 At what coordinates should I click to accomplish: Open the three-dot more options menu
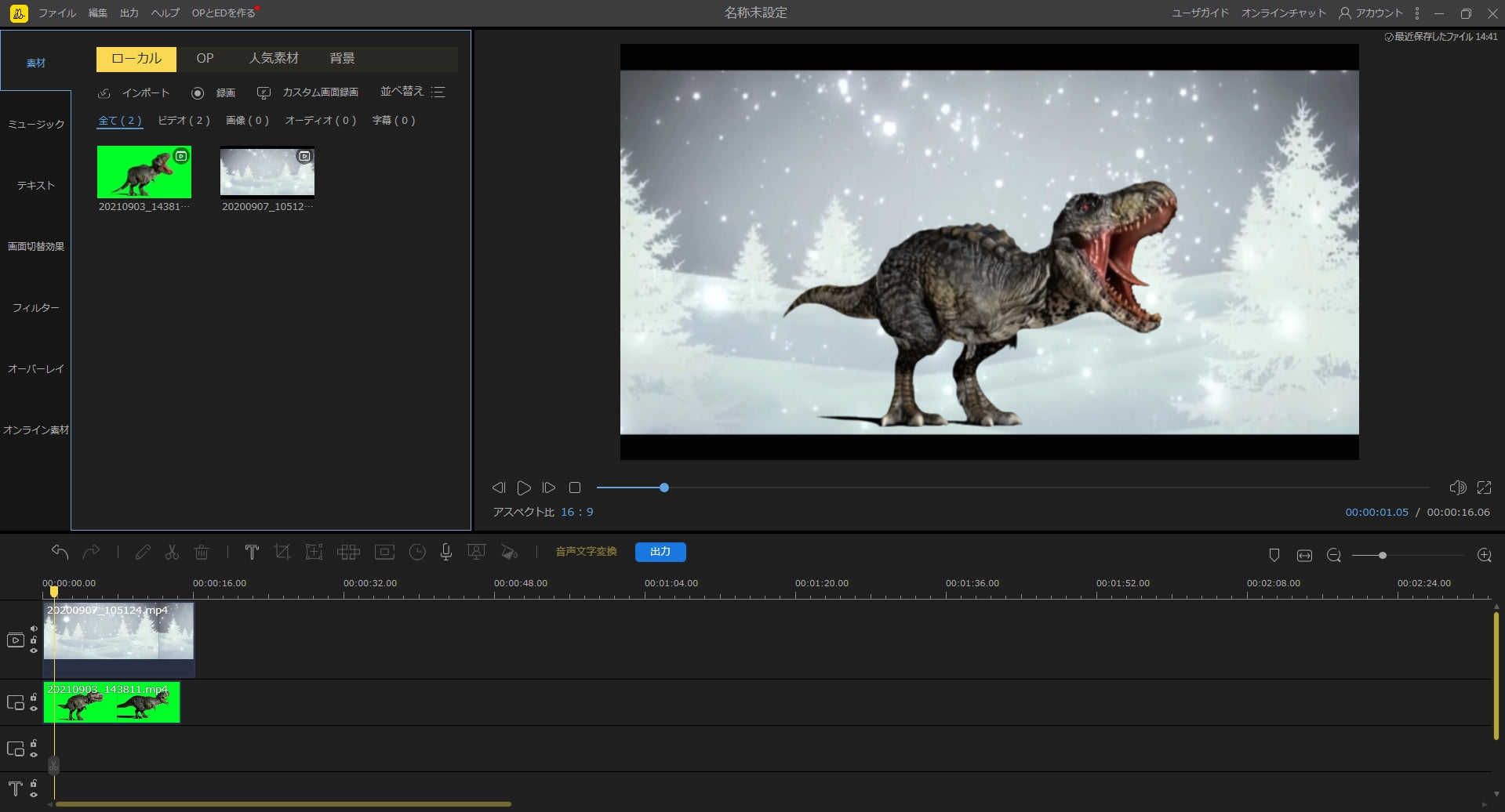click(x=1416, y=13)
